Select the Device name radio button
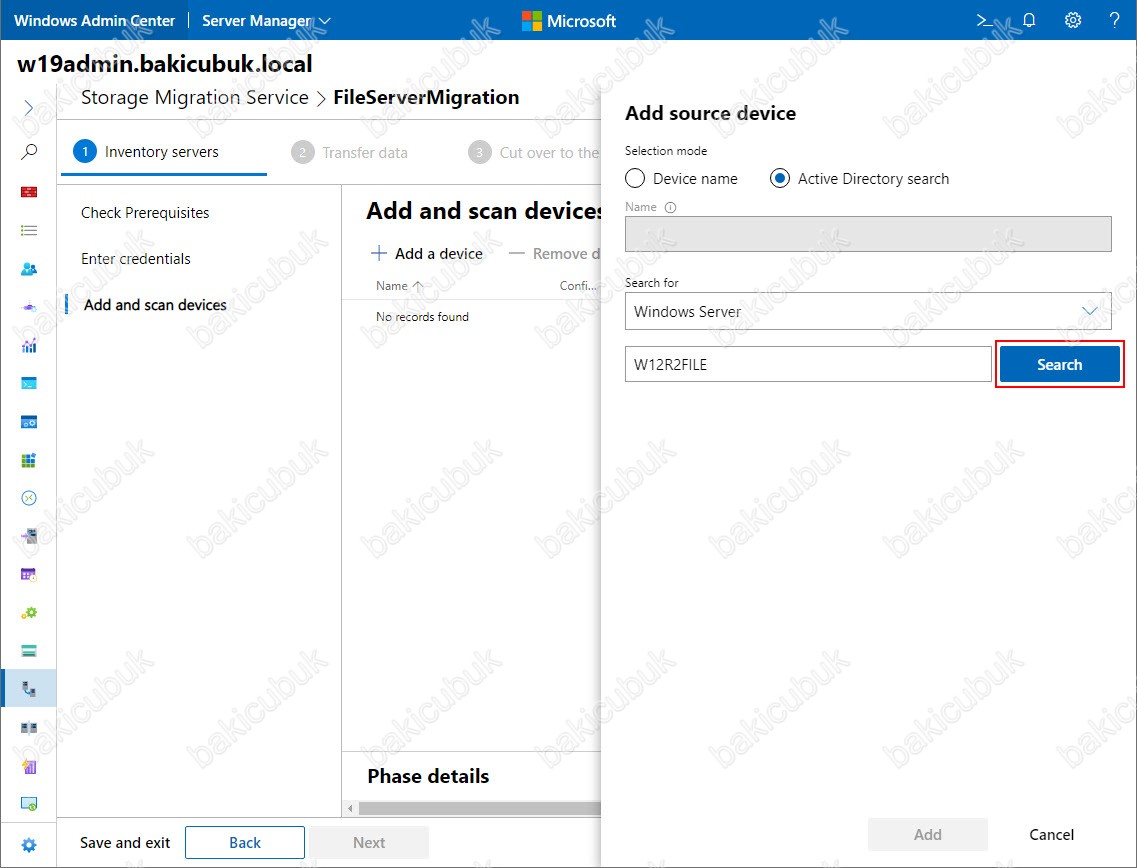 click(635, 178)
